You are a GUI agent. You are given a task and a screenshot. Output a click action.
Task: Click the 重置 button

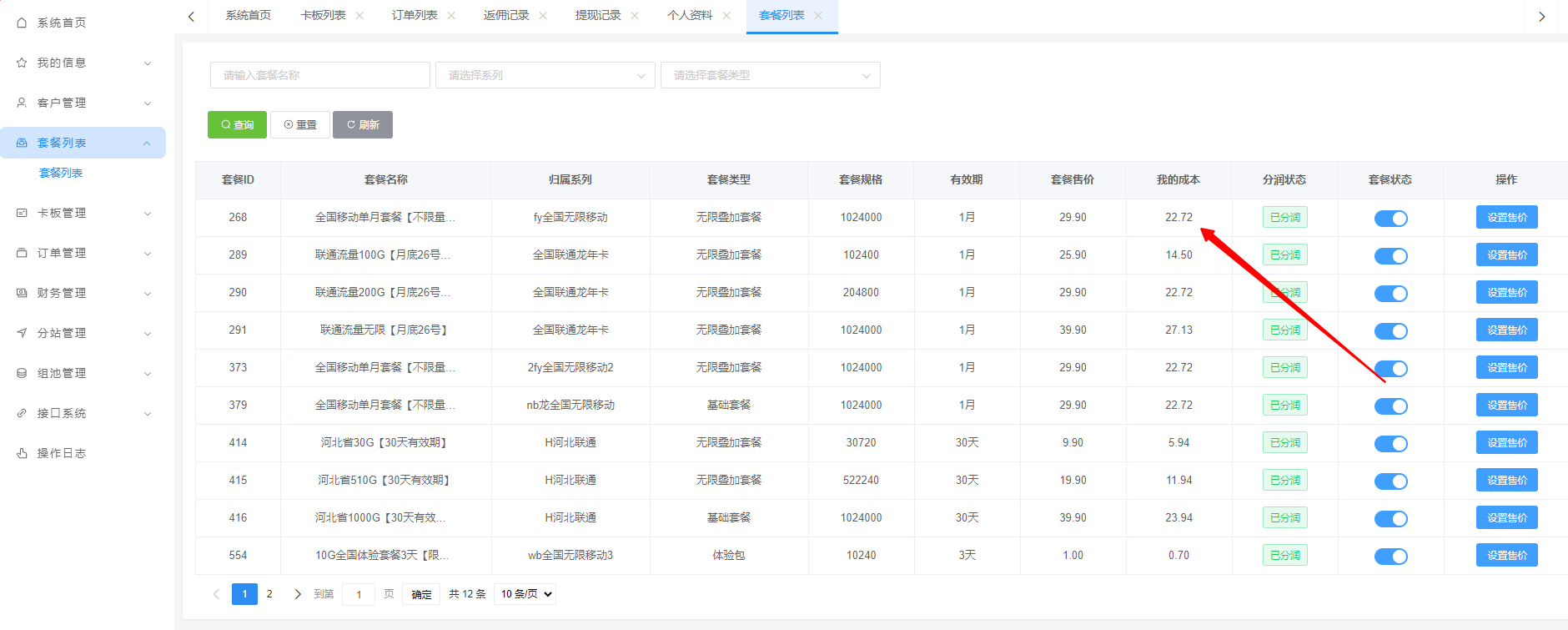pyautogui.click(x=300, y=124)
